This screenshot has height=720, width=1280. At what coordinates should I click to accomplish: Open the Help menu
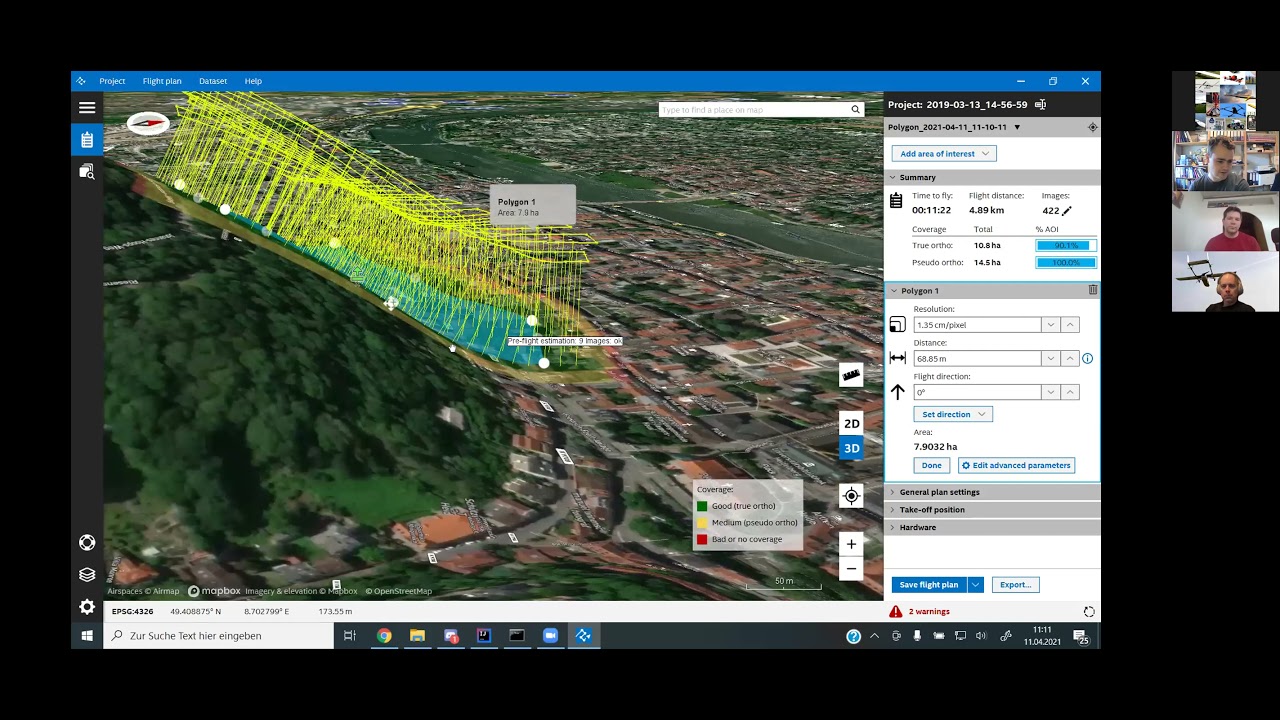(253, 81)
